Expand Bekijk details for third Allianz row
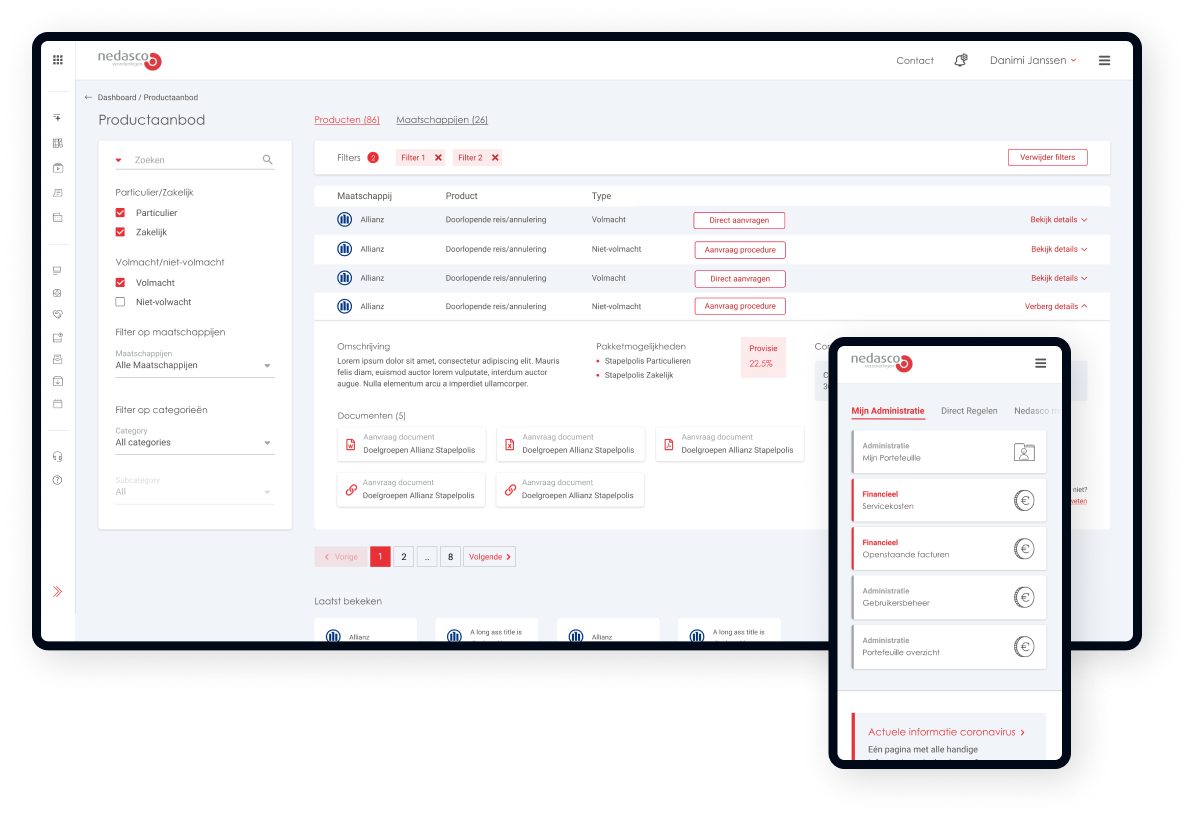1190x817 pixels. click(1059, 278)
